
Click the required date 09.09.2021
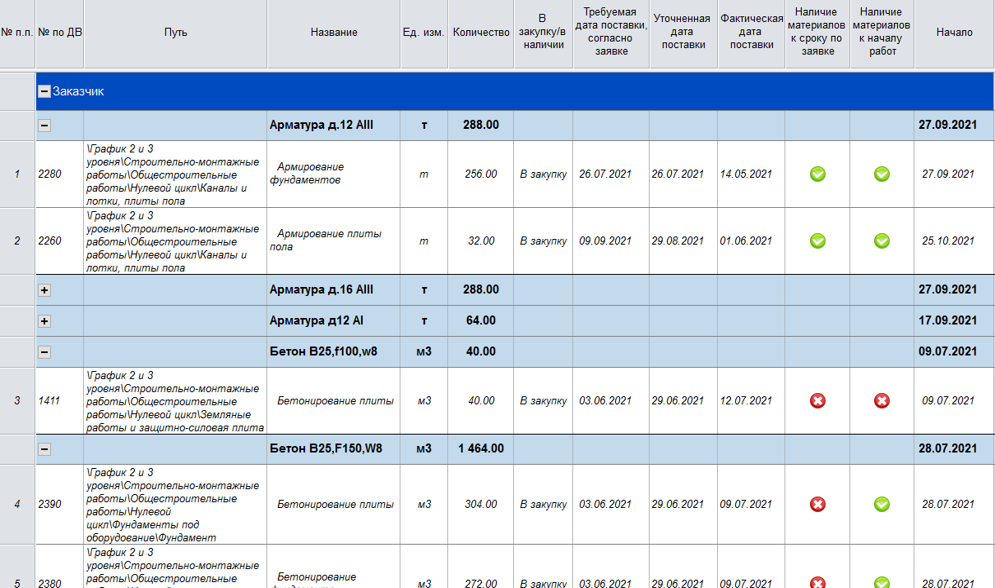pos(605,241)
